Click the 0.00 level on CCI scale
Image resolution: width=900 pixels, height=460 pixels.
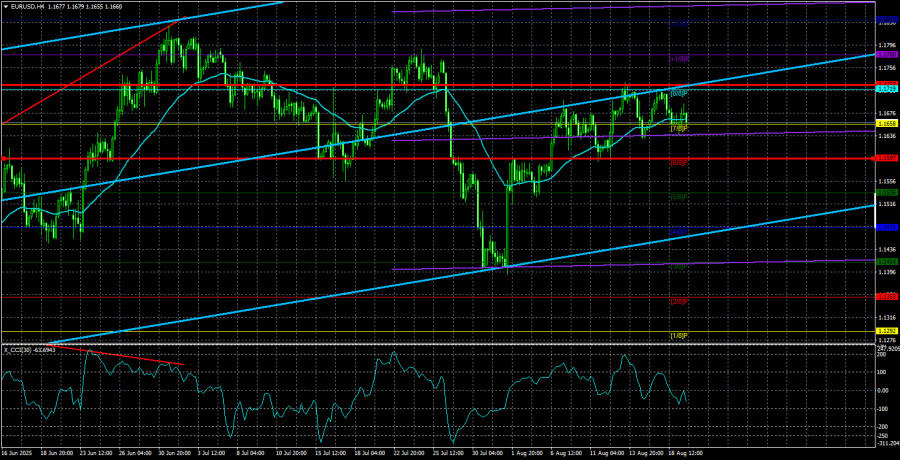coord(884,391)
